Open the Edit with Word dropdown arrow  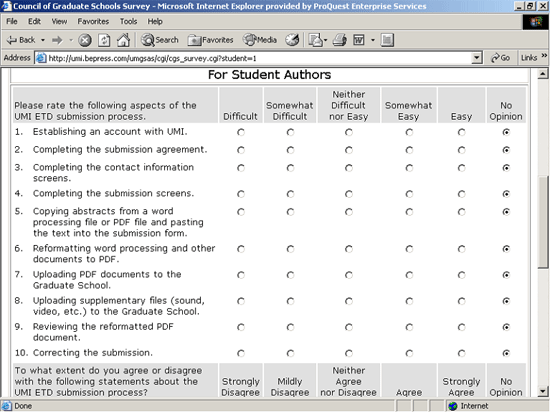pos(373,40)
